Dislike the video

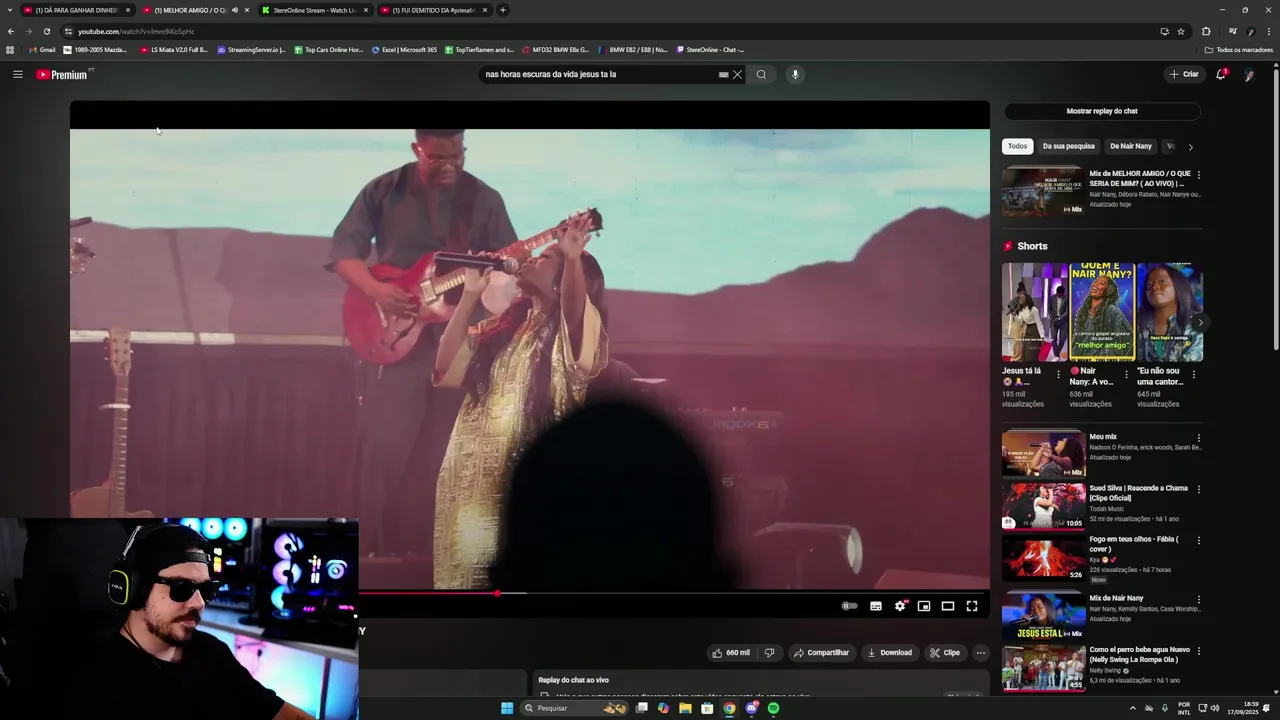(x=769, y=653)
